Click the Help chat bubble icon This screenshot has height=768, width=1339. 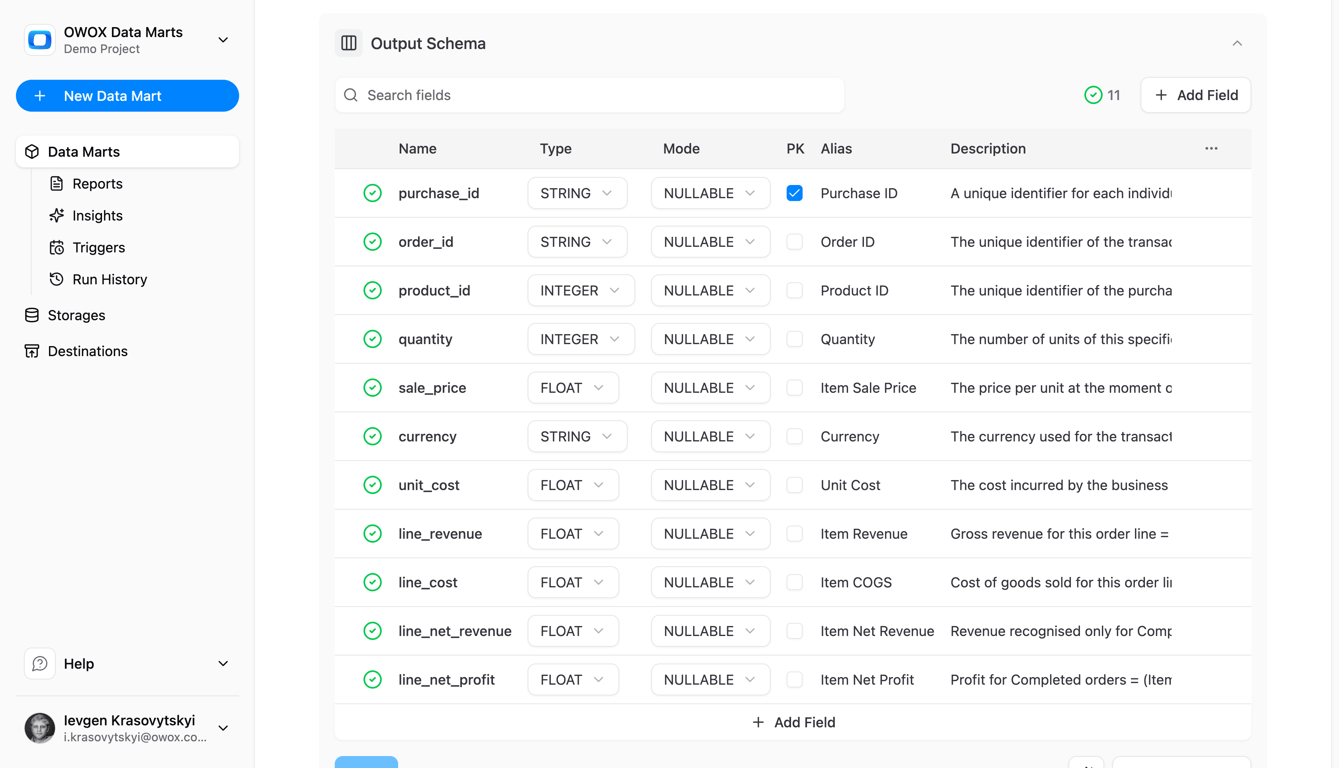click(x=40, y=664)
